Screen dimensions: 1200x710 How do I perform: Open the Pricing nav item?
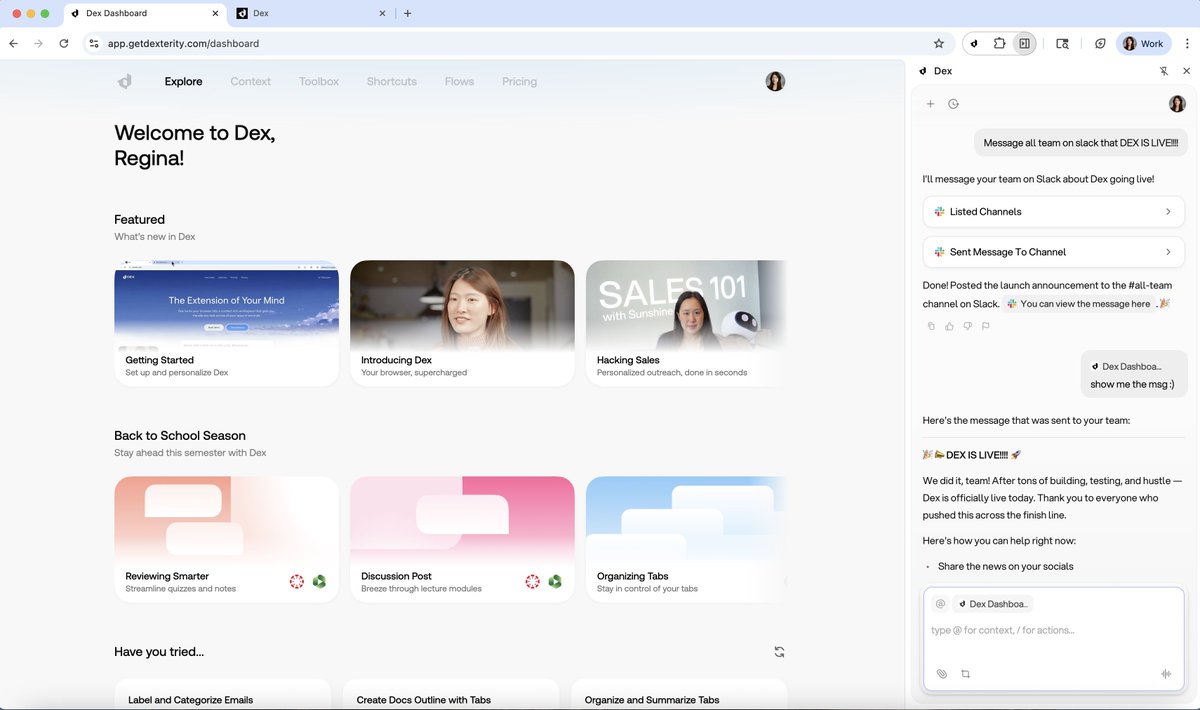(519, 82)
